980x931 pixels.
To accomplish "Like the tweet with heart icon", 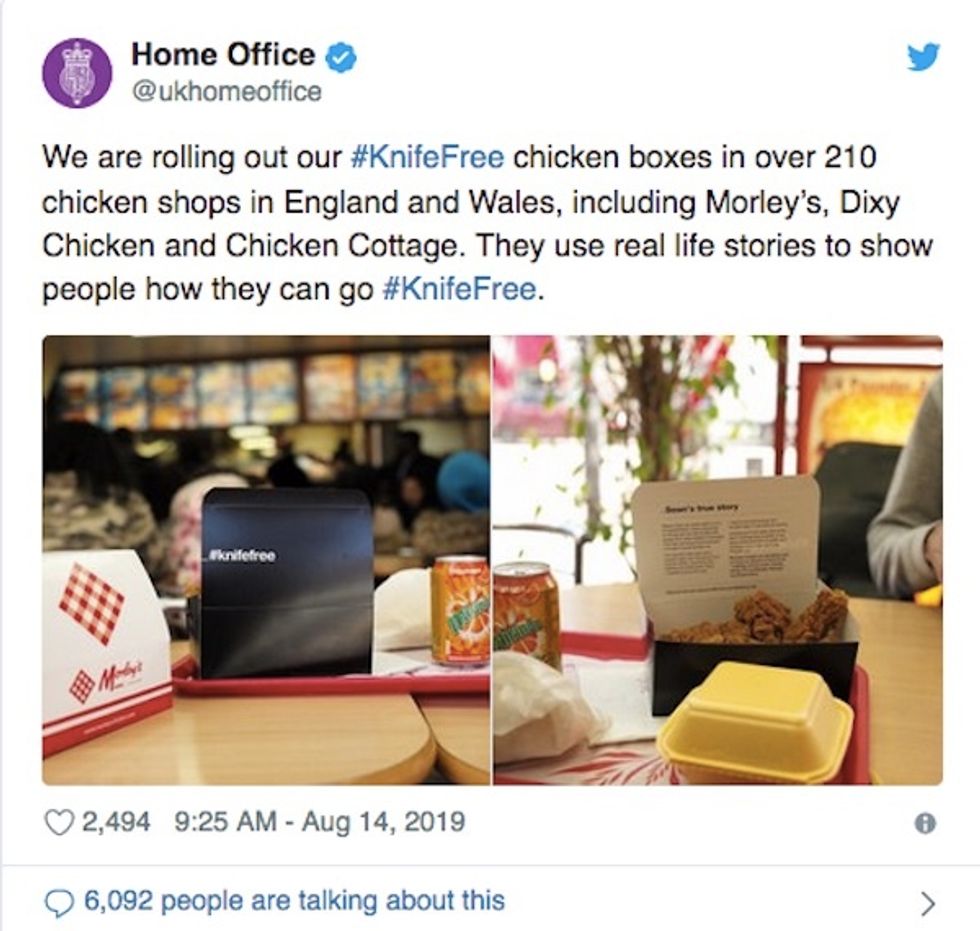I will coord(59,822).
